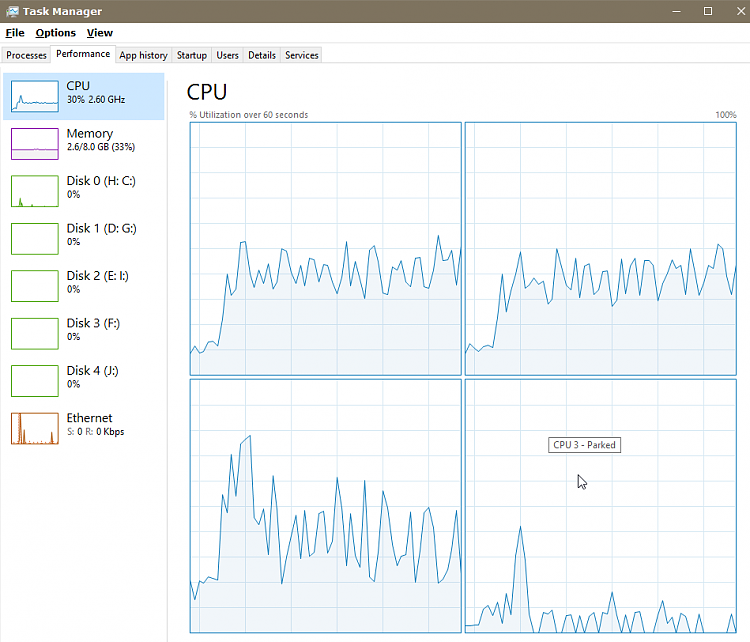The image size is (750, 642).
Task: Switch to the App history tab
Action: pos(143,55)
